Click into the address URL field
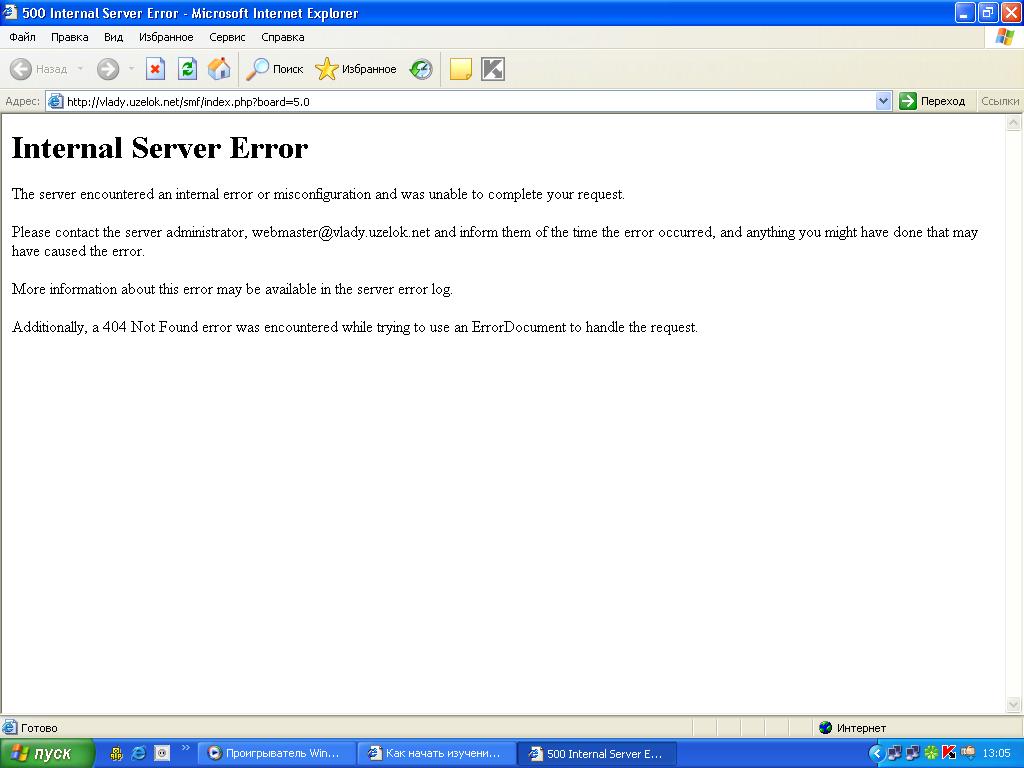Viewport: 1024px width, 768px height. (460, 101)
